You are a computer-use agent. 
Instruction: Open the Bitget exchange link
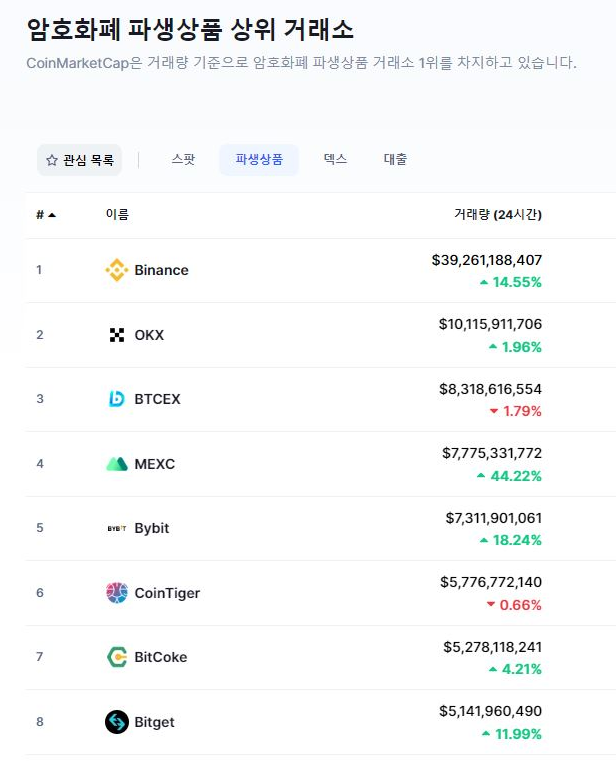pos(155,722)
